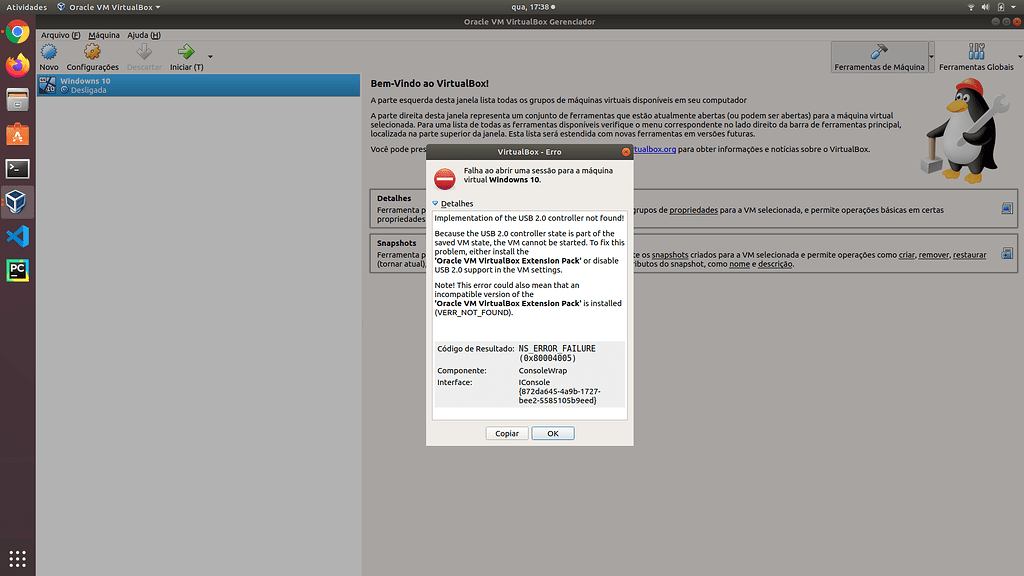1024x576 pixels.
Task: Open Ubuntu Software from the dock
Action: (x=18, y=134)
